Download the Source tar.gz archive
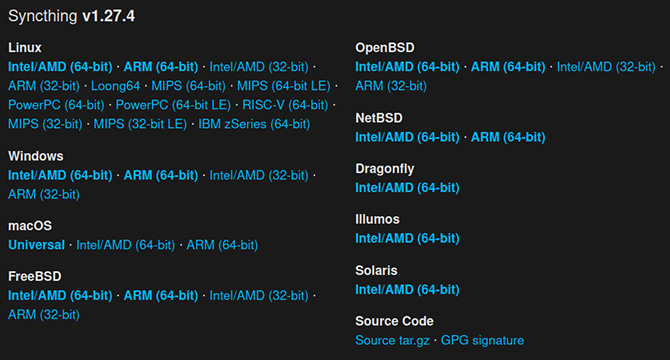Viewport: 670px width, 360px height. (x=392, y=340)
